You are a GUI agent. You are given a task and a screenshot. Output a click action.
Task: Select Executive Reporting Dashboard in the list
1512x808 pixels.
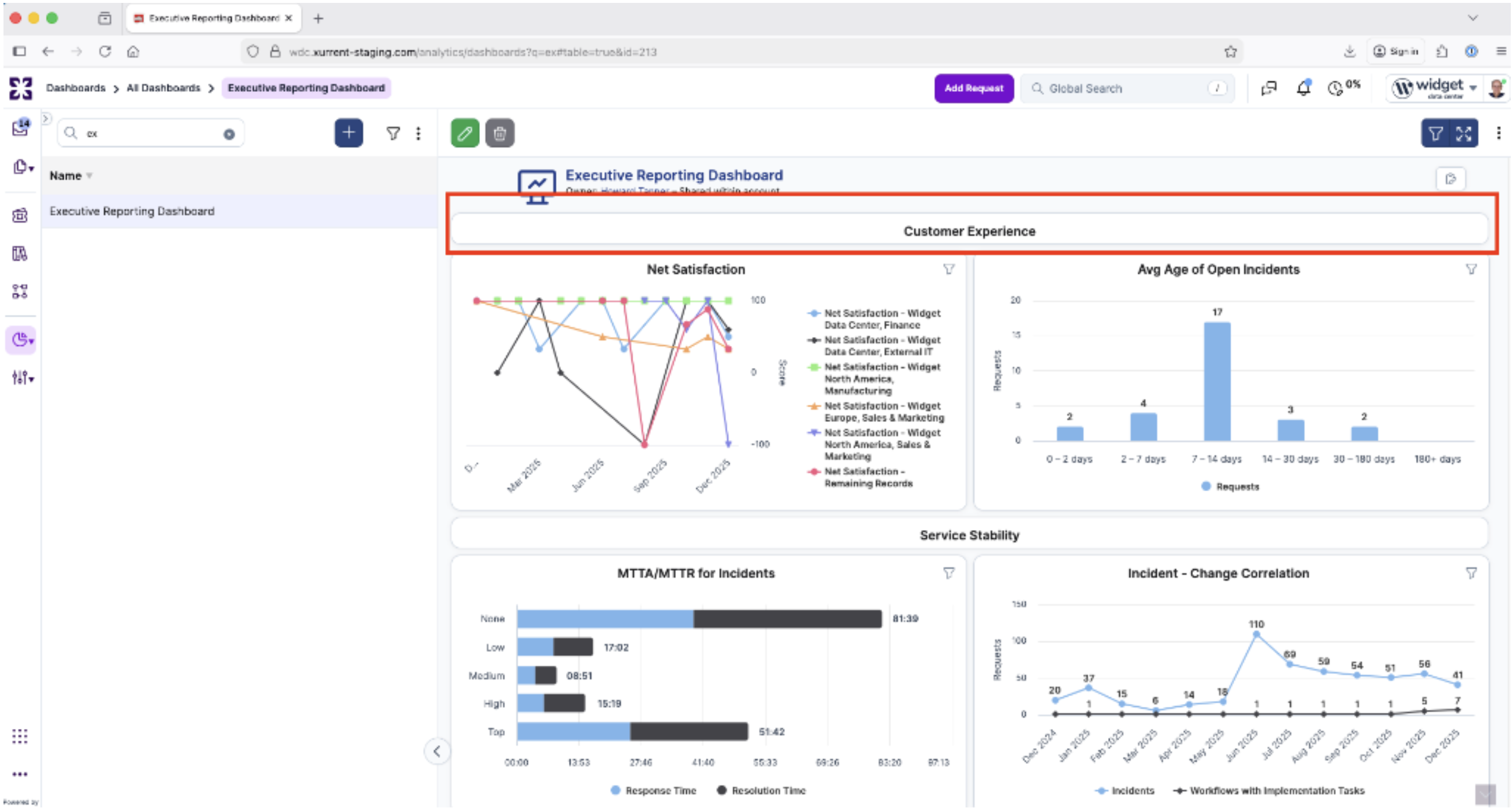point(132,212)
